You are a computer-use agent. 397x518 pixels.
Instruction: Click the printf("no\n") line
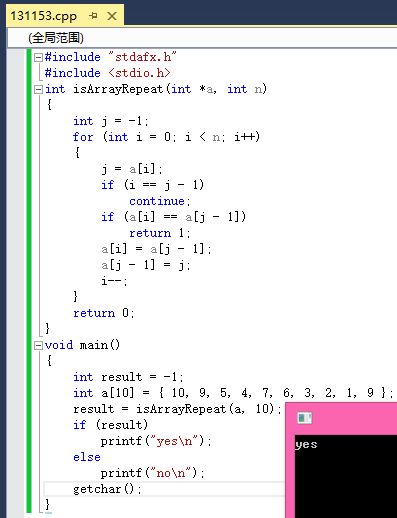pyautogui.click(x=153, y=473)
